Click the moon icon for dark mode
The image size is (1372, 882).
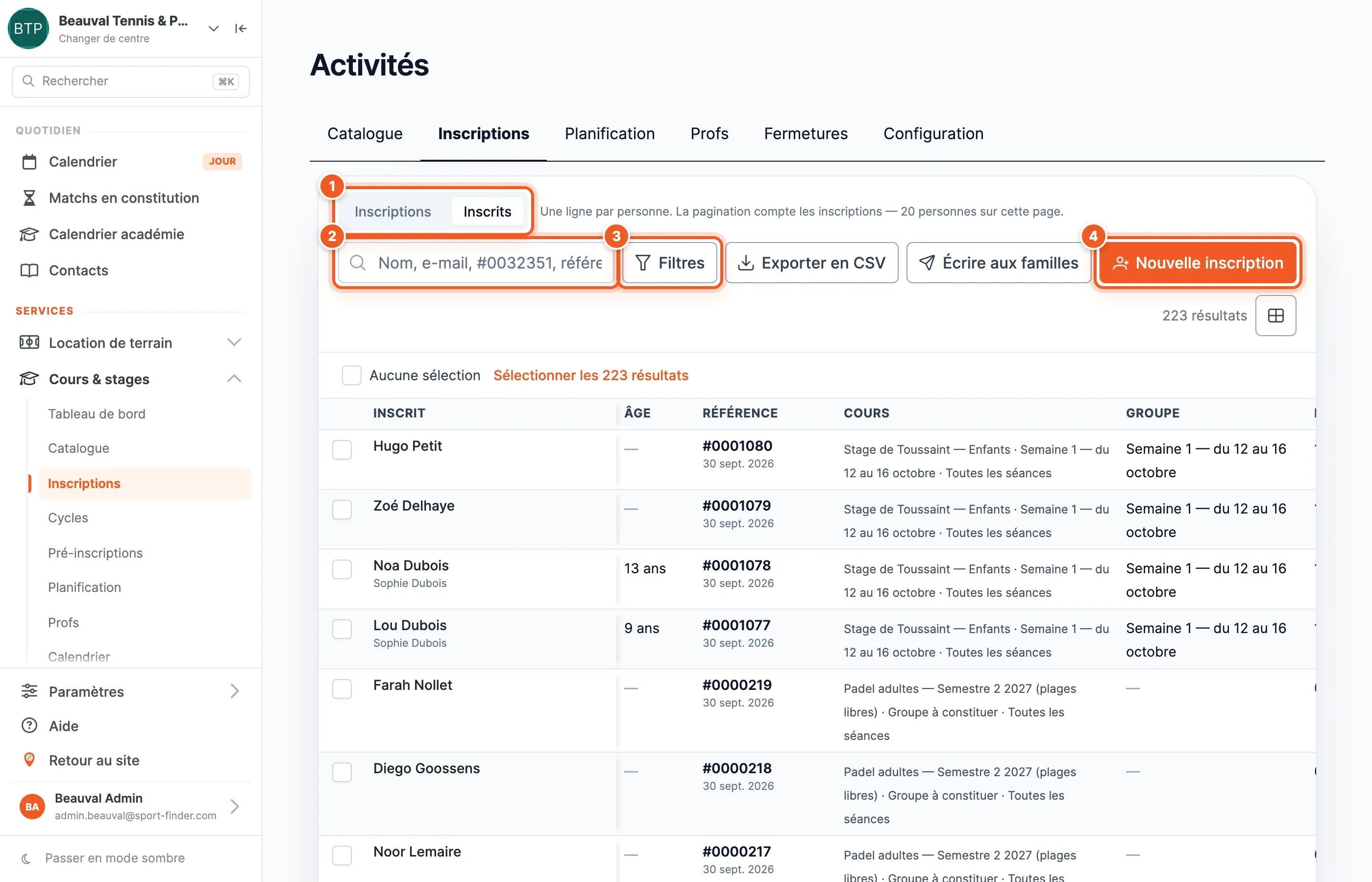coord(26,858)
